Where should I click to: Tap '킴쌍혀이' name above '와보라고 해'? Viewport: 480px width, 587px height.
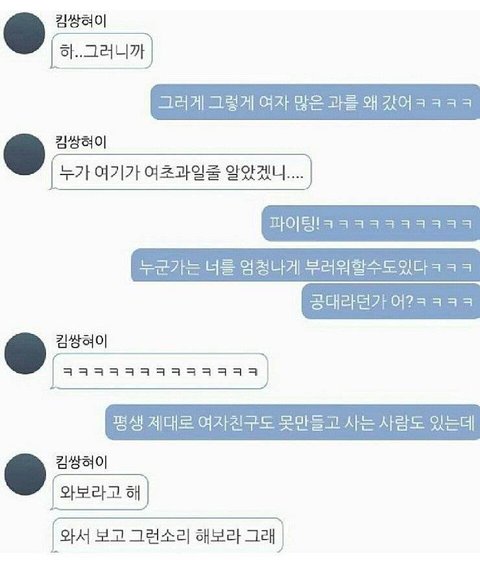[x=81, y=462]
